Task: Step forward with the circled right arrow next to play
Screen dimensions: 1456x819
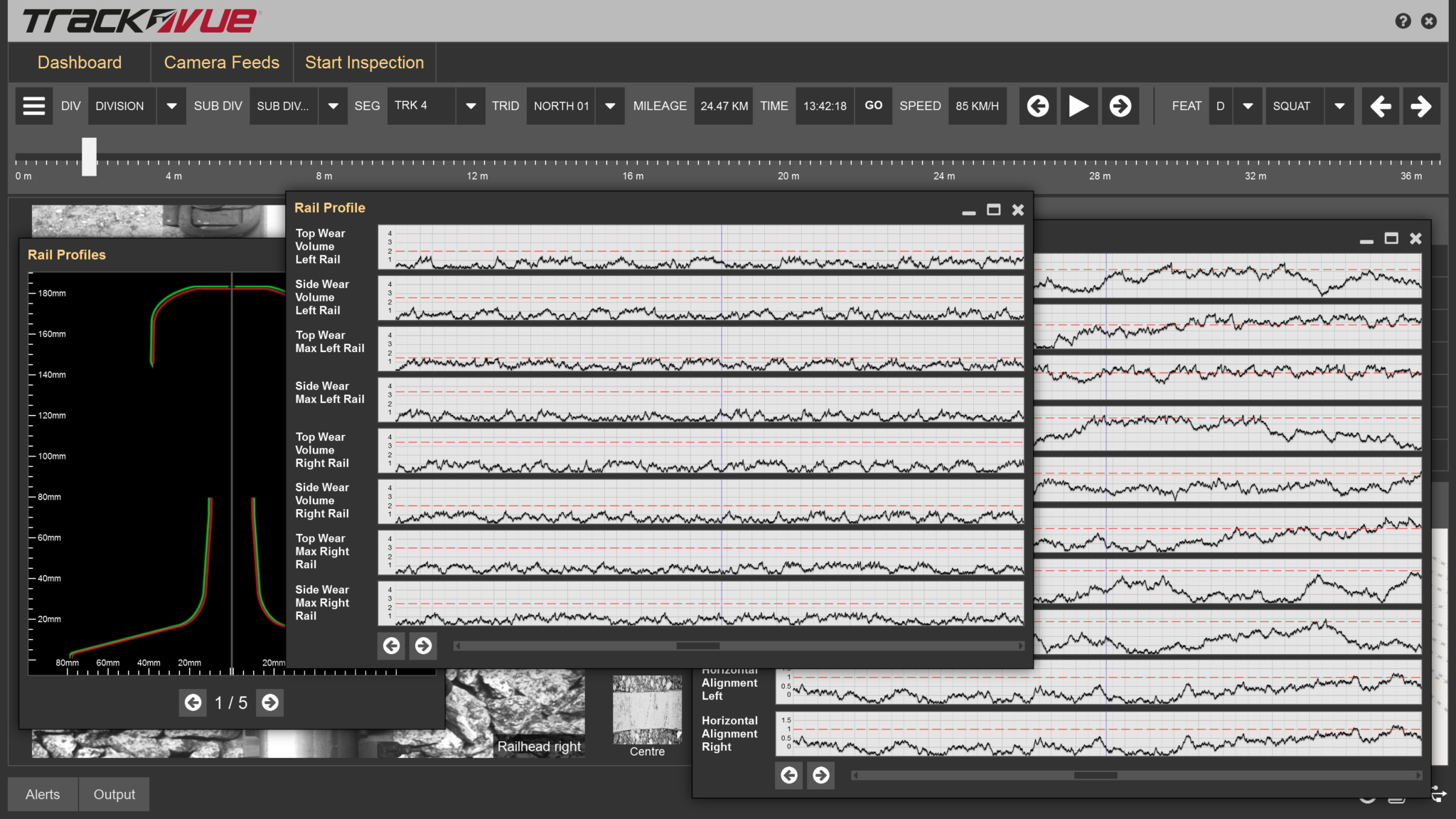Action: point(1120,106)
